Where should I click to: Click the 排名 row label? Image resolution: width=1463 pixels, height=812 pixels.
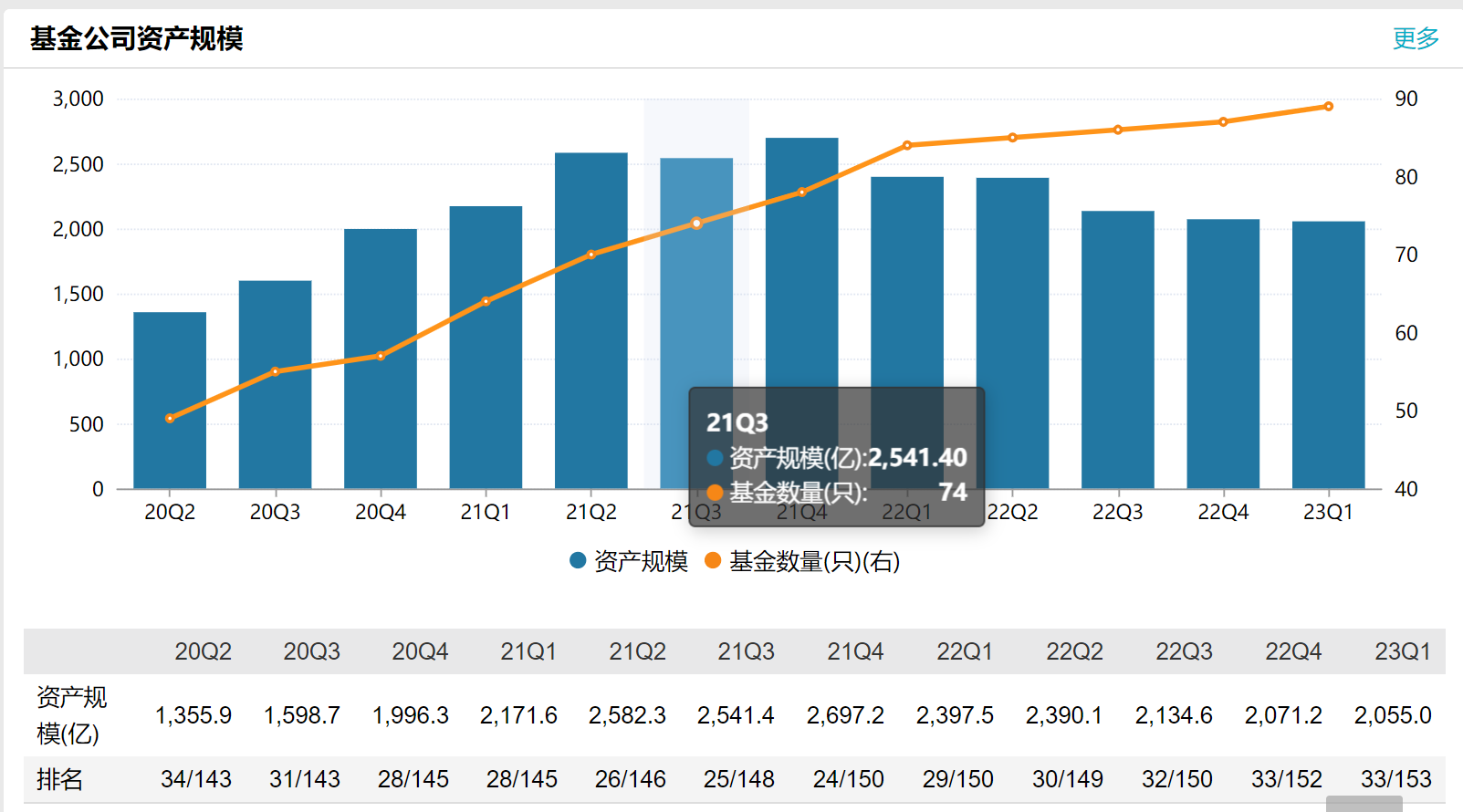60,779
